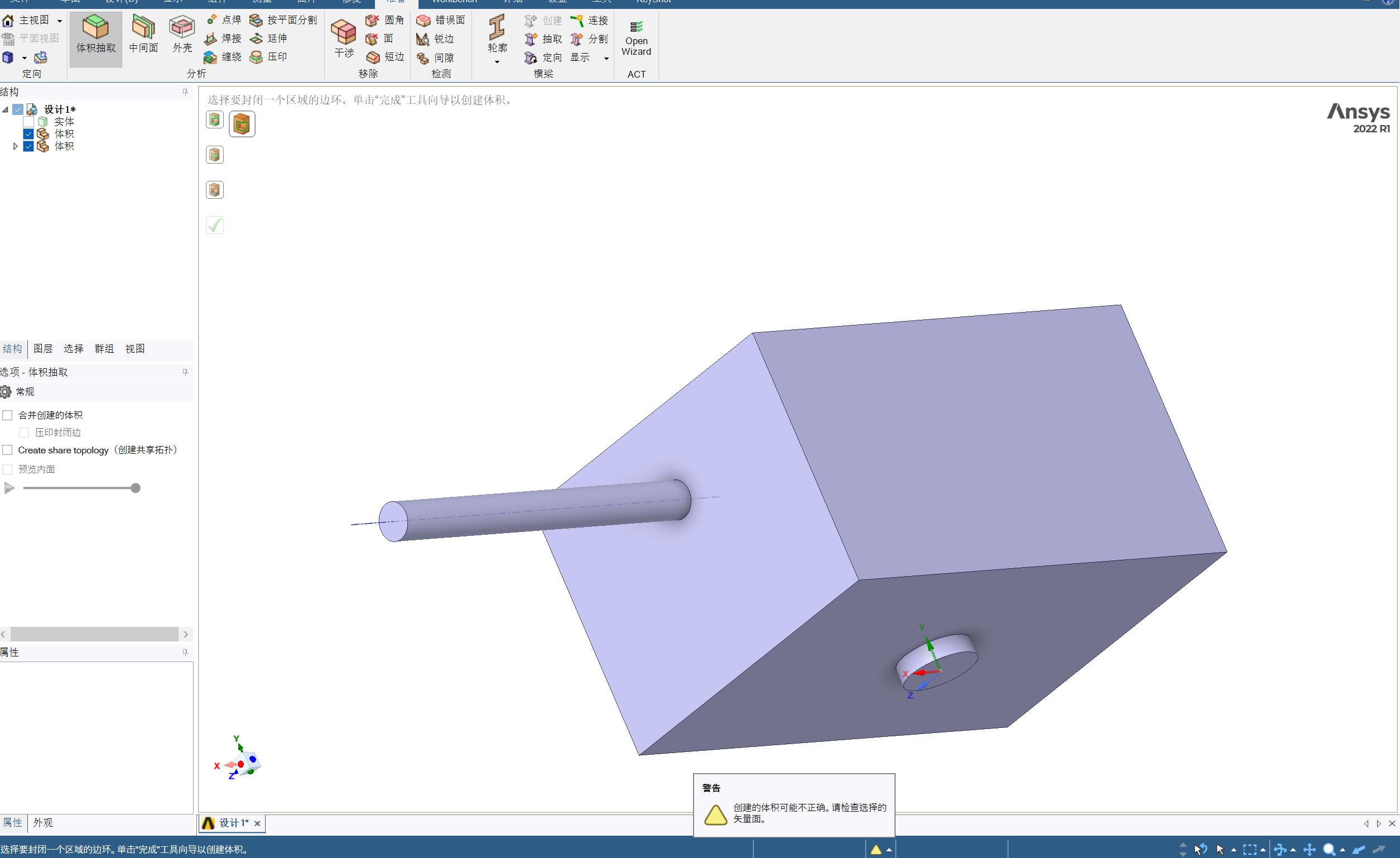Pin the 选项 - 体积抽取 panel
1400x858 pixels.
(x=185, y=372)
